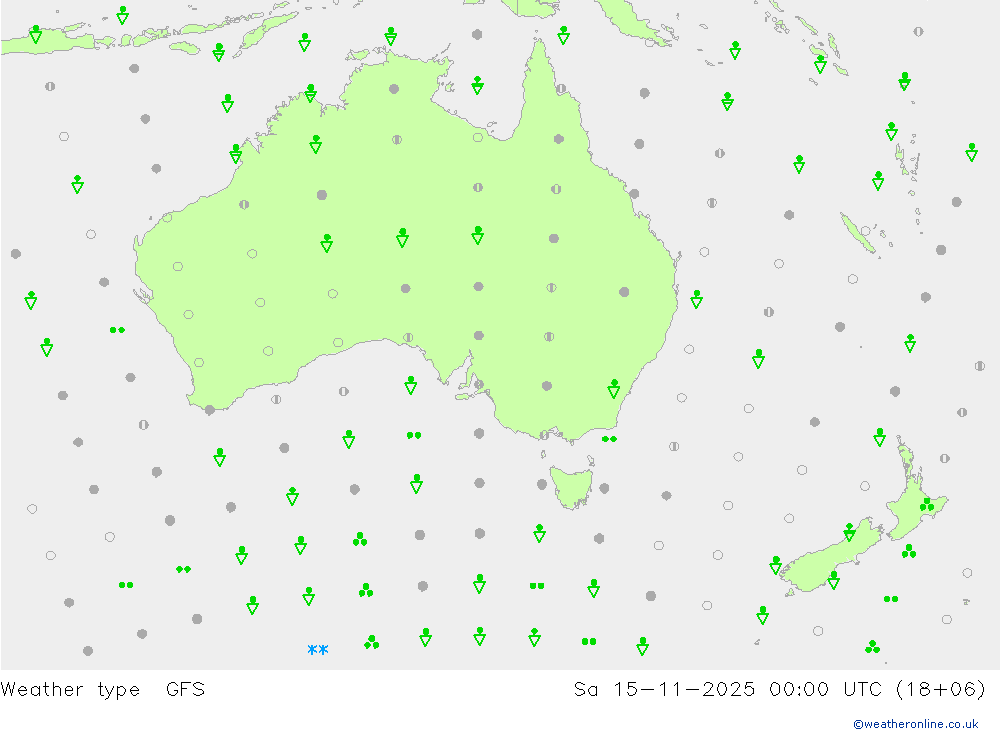Viewport: 1000px width, 733px height.
Task: Click the 'Sa 15-11-2025' date text
Action: point(664,690)
